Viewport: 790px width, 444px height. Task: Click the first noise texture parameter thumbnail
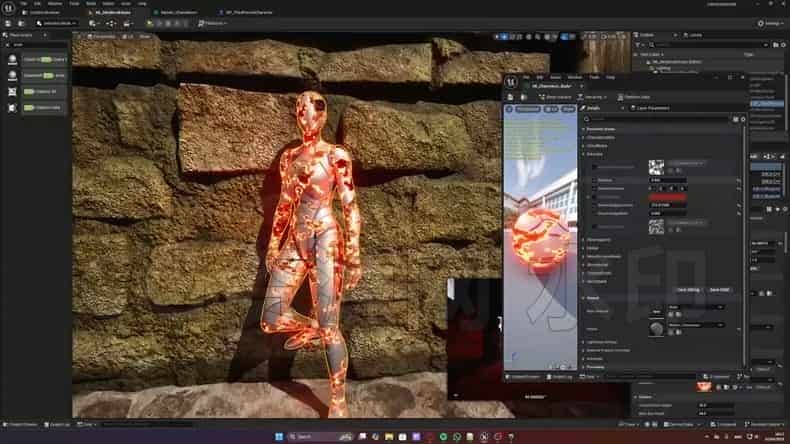656,167
